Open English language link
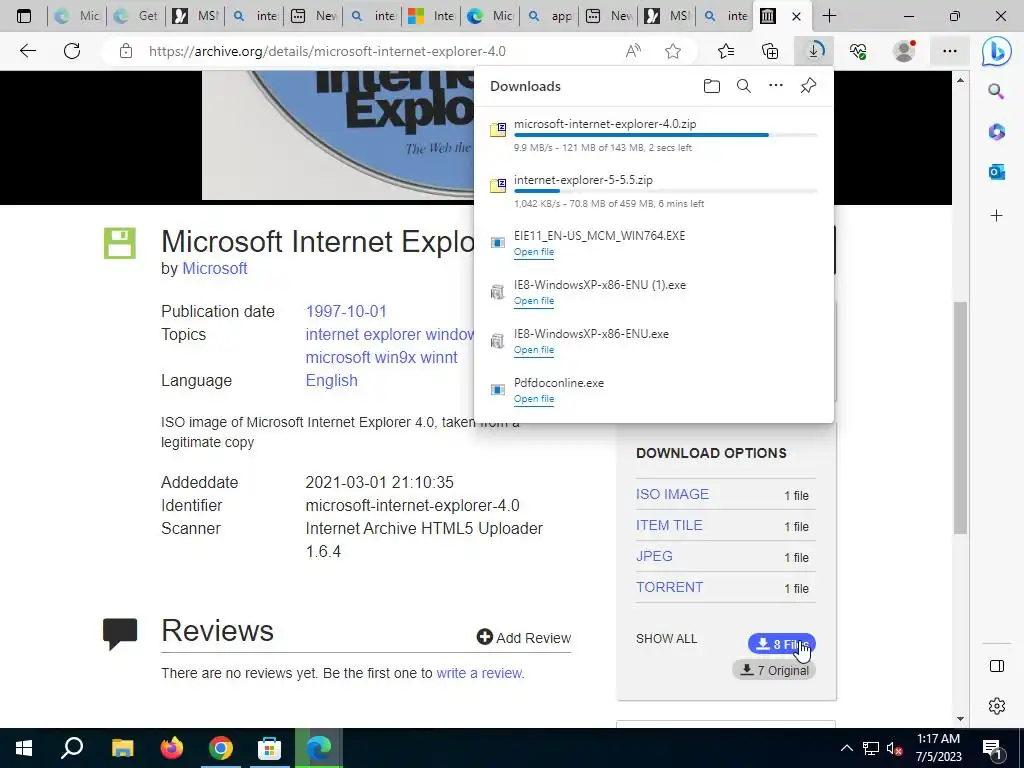This screenshot has height=768, width=1024. [331, 381]
